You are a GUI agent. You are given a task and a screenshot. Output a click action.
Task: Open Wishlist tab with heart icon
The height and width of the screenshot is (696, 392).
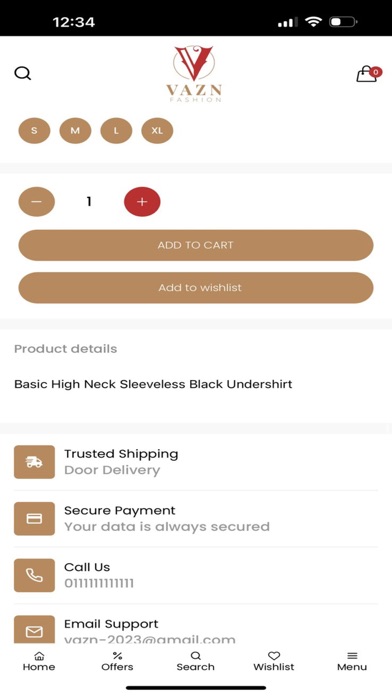point(274,661)
